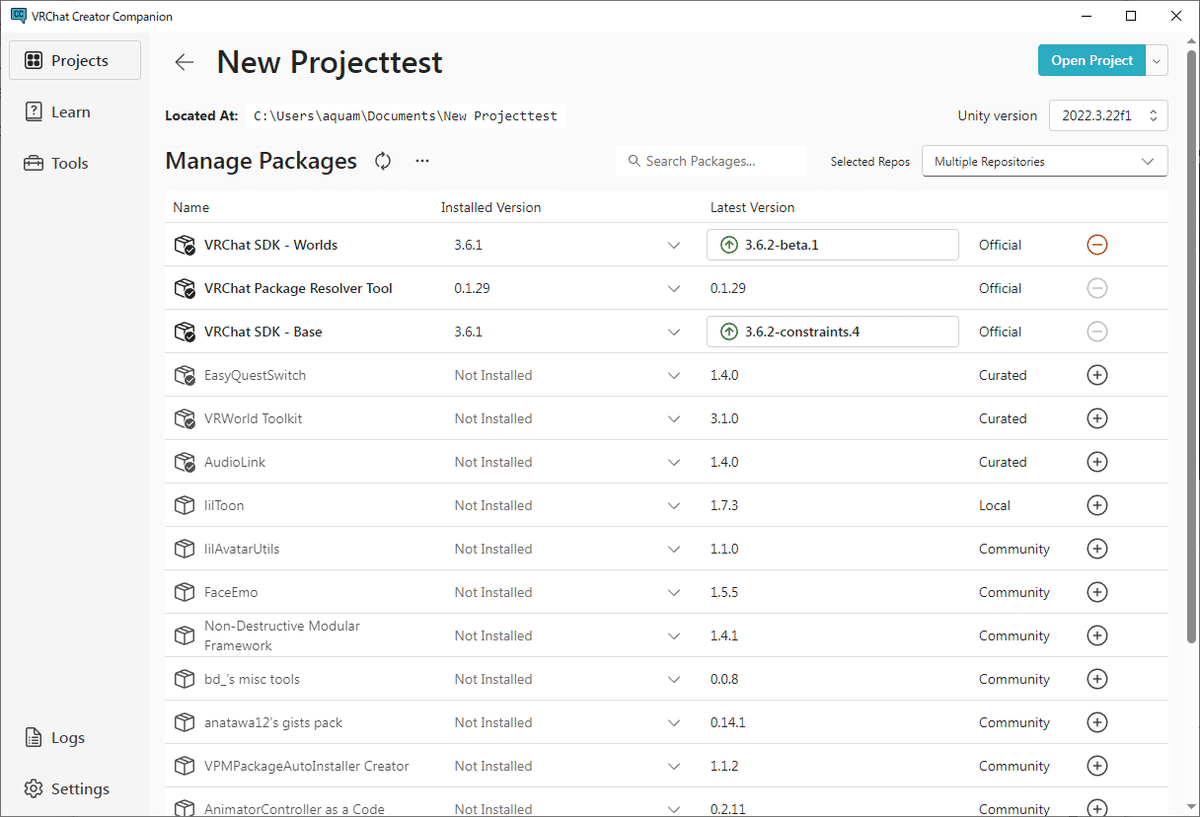Open the Selected Repos Multiple Repositories dropdown
Screen dimensions: 1200x817
(x=1044, y=161)
